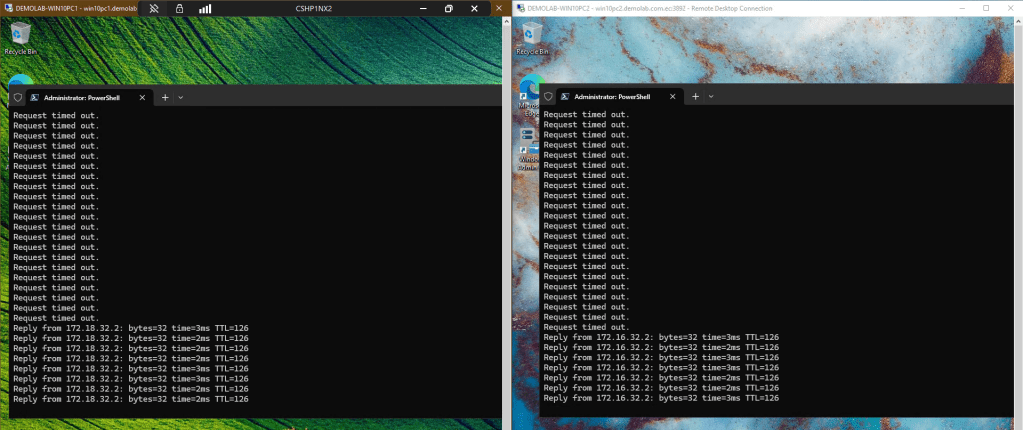Open the Server Manager shortcut on the WIN10PC2 desktop

(x=528, y=133)
